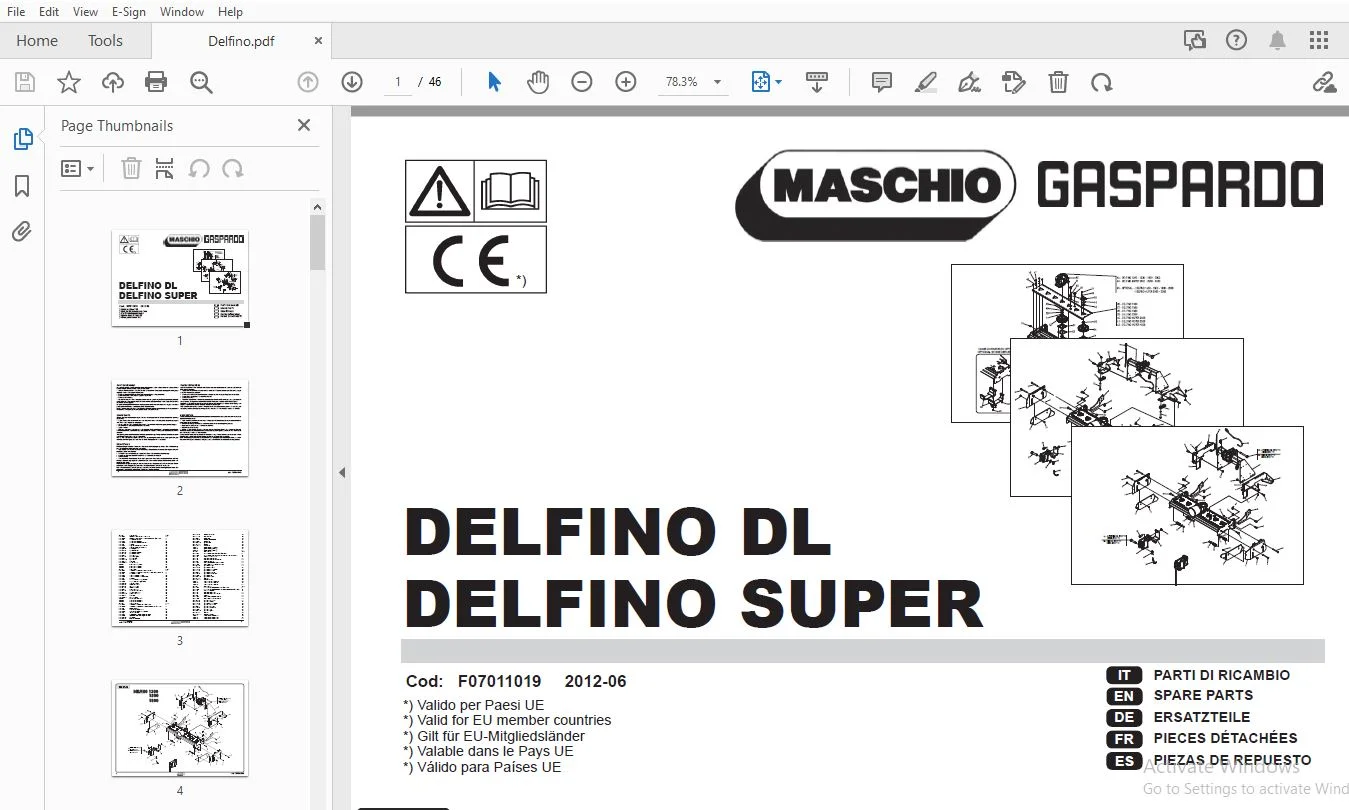Click the page number input field

(398, 82)
